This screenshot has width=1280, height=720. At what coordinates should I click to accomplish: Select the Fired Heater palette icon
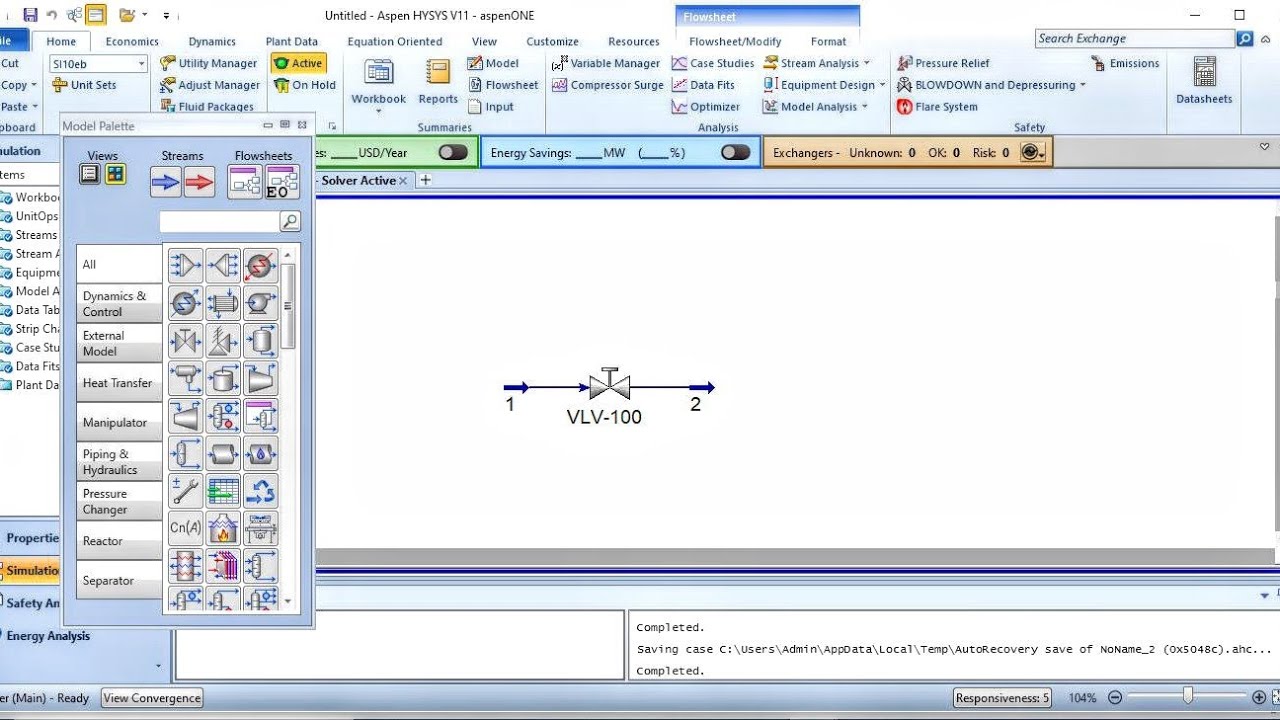[x=223, y=528]
